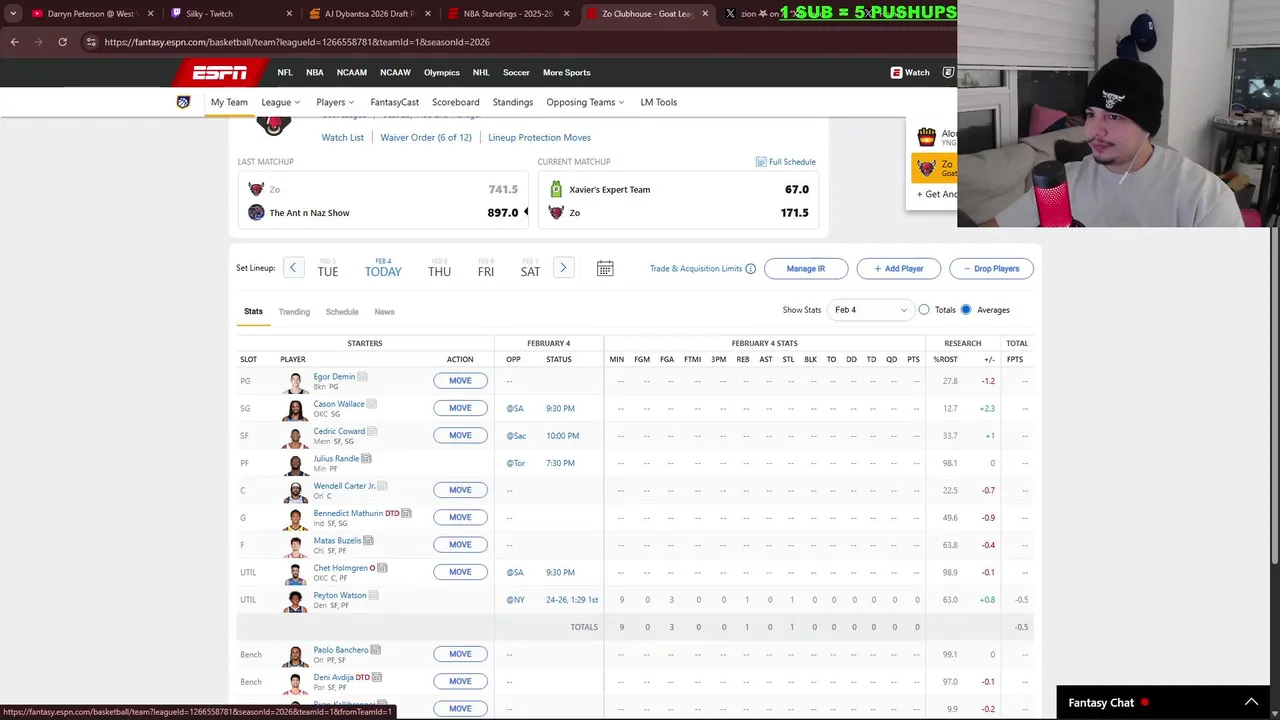Click the ESPN logo

tap(219, 72)
